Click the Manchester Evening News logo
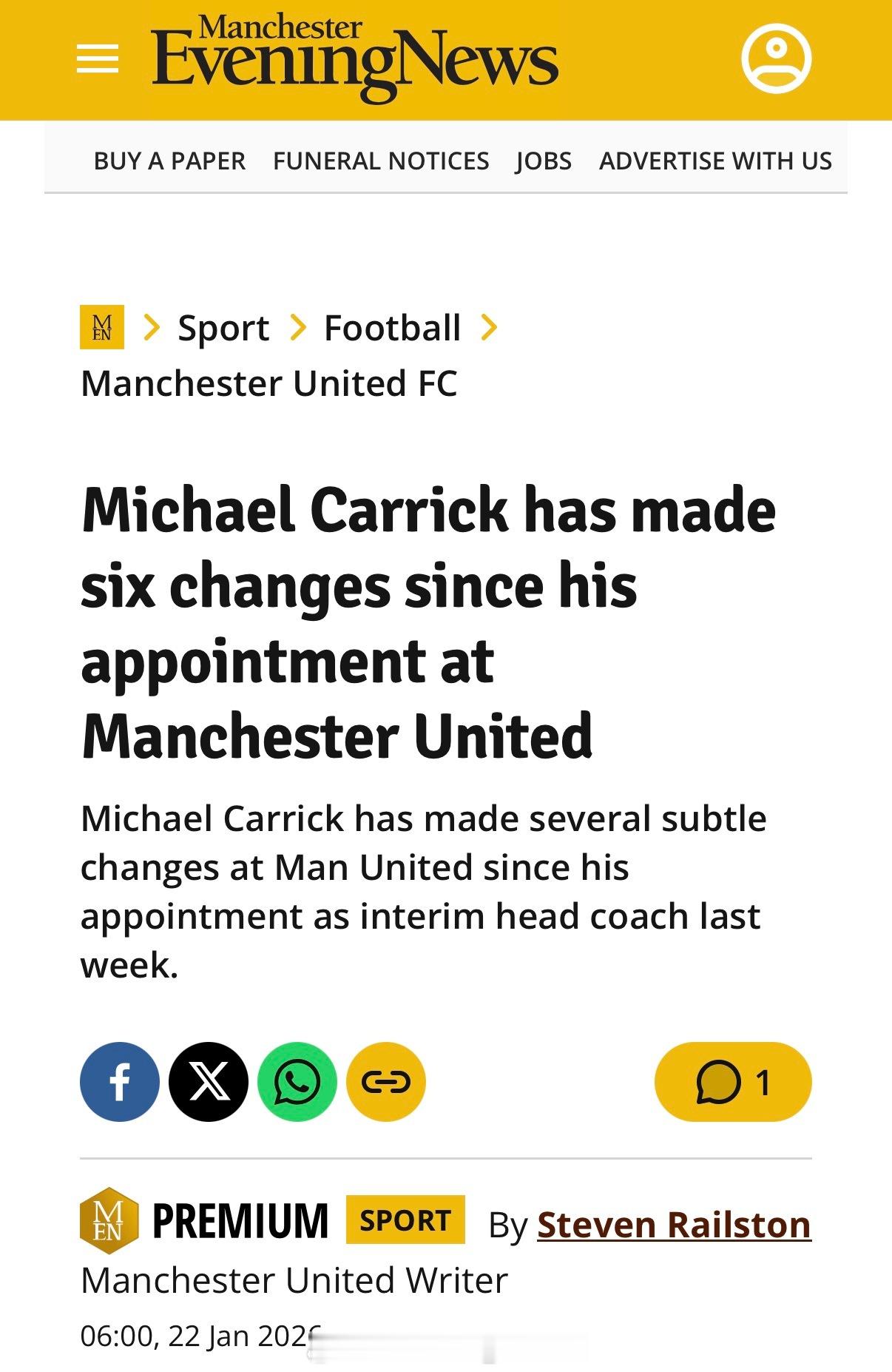892x1372 pixels. [x=355, y=59]
